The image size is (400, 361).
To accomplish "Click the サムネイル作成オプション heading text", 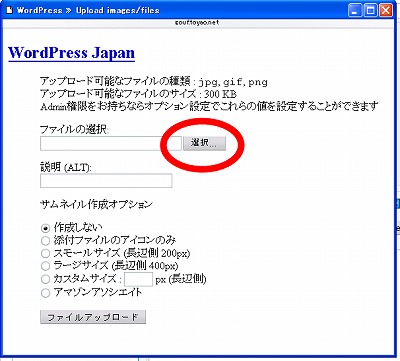I will [x=96, y=204].
